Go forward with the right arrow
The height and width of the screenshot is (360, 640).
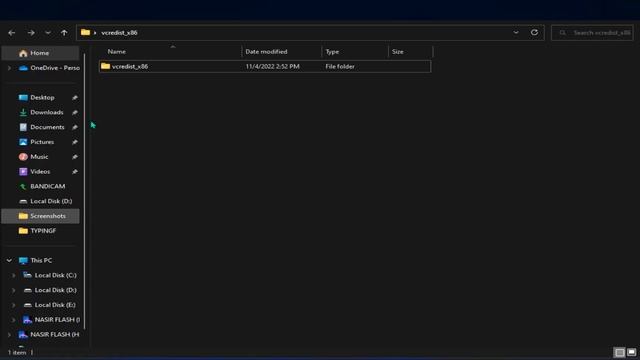(31, 33)
